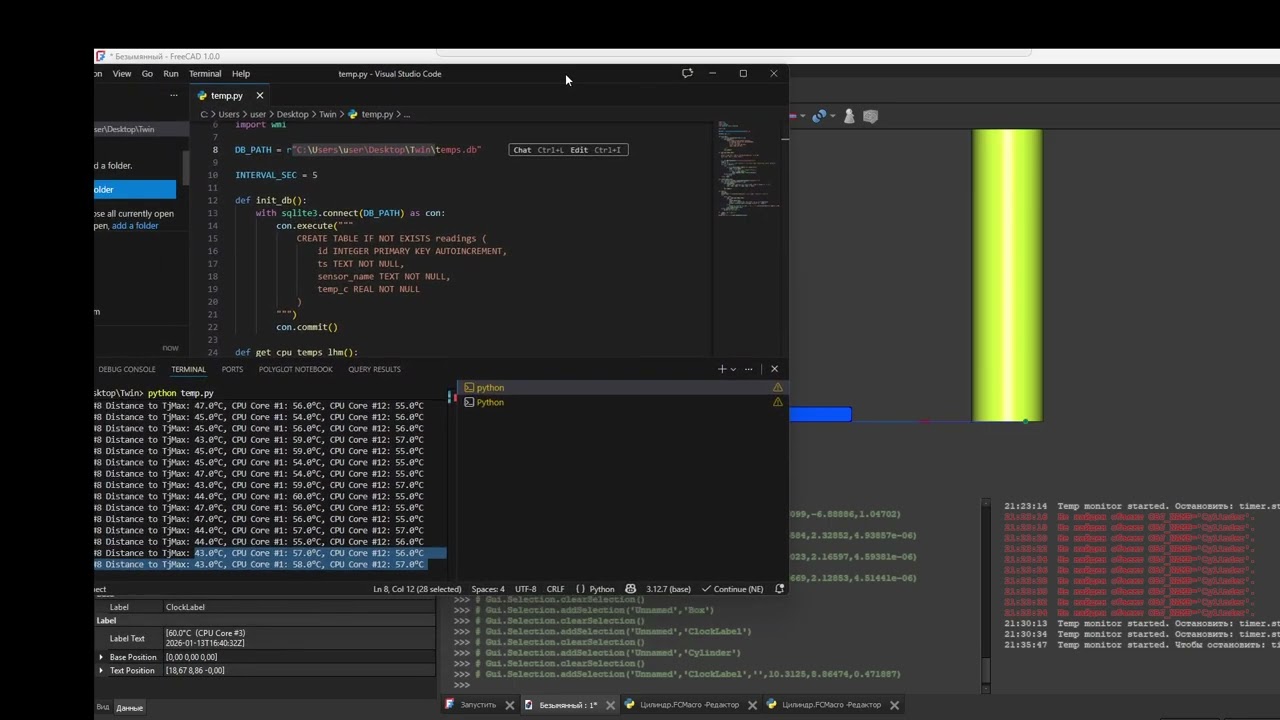The height and width of the screenshot is (720, 1280).
Task: Open the Run menu in VS Code
Action: [171, 74]
